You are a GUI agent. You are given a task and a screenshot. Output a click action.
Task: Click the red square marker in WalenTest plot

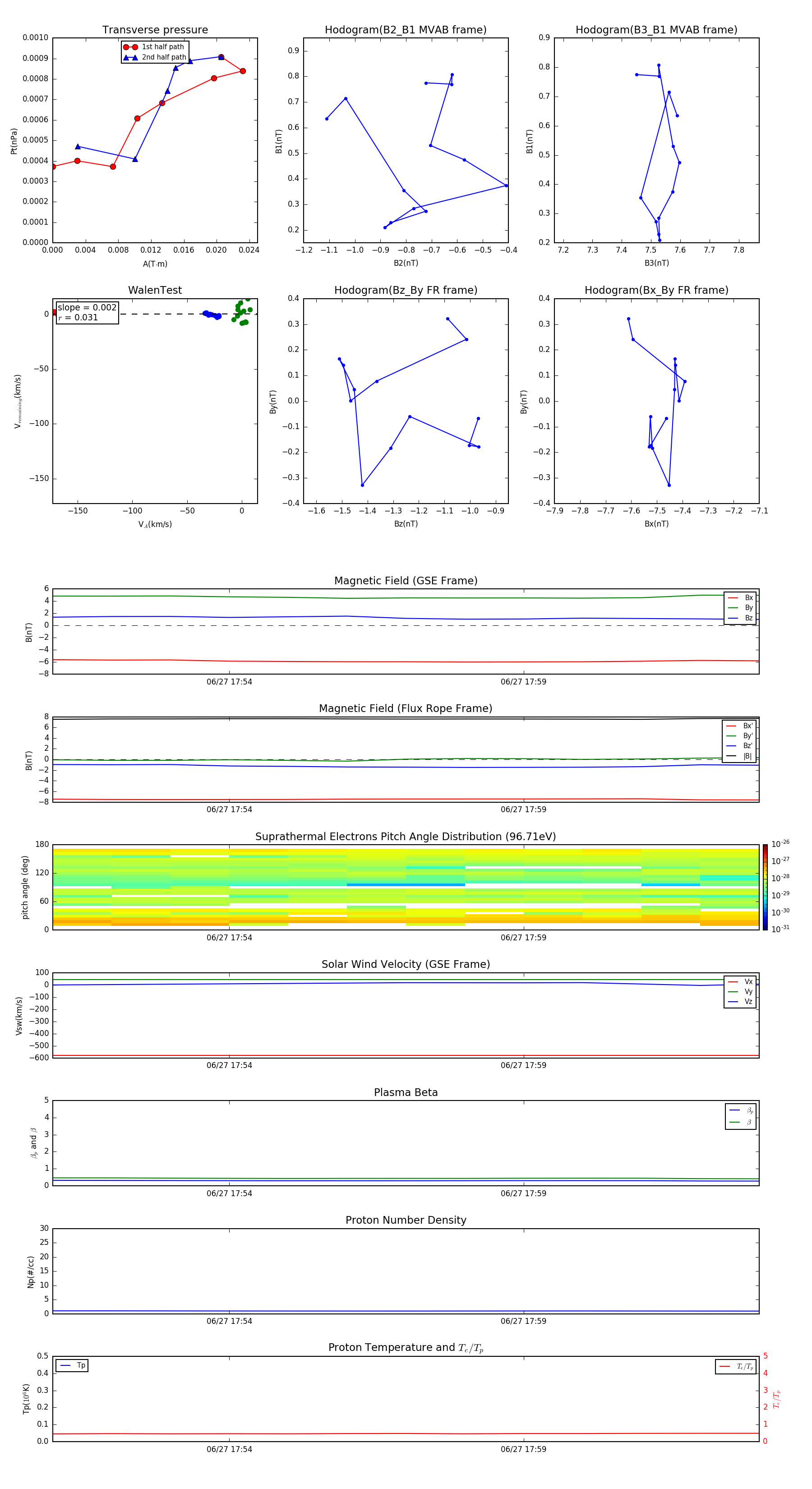(54, 312)
